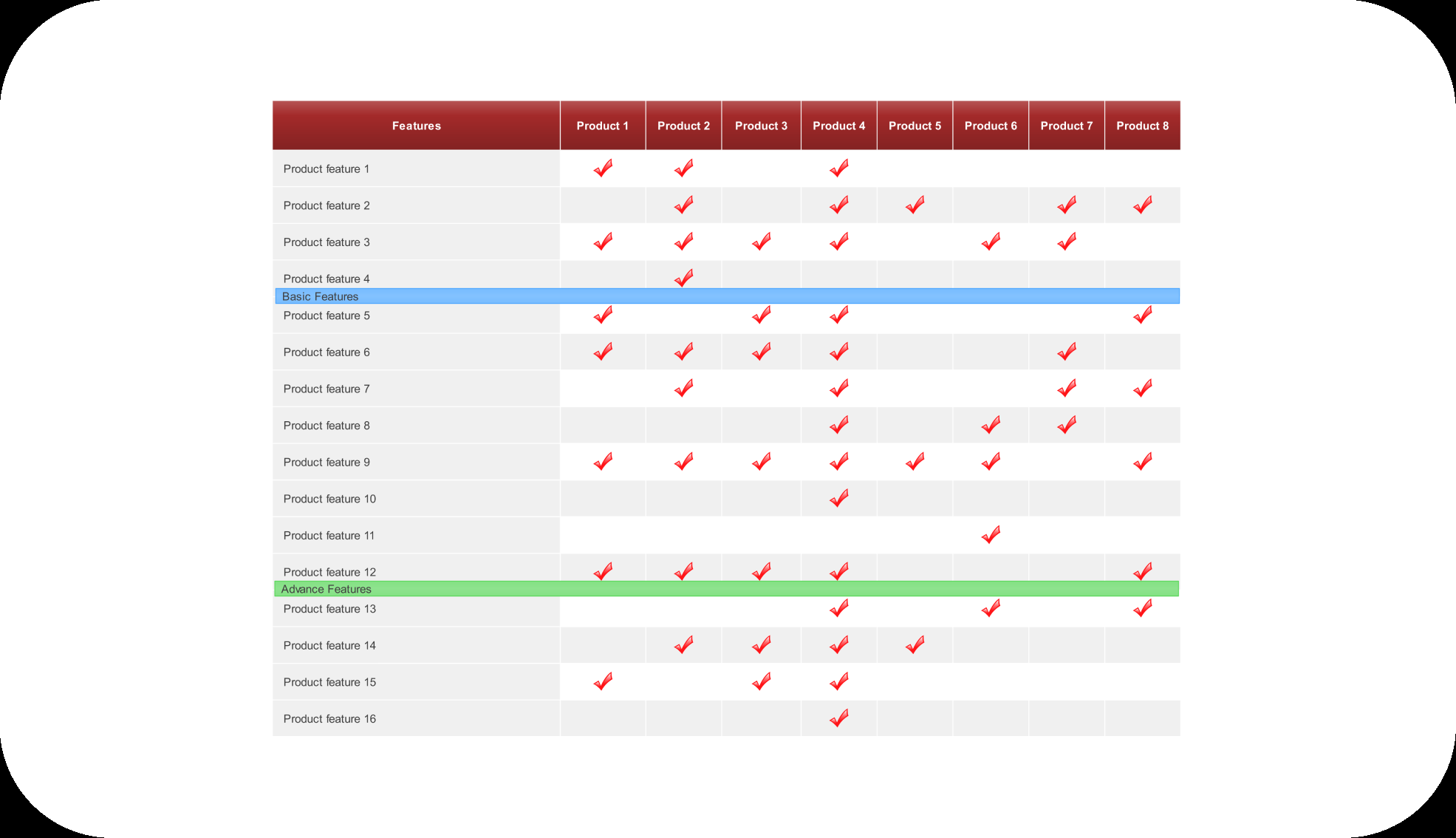Image resolution: width=1456 pixels, height=838 pixels.
Task: Click the Product 1 checkmark for feature 12
Action: coord(603,571)
